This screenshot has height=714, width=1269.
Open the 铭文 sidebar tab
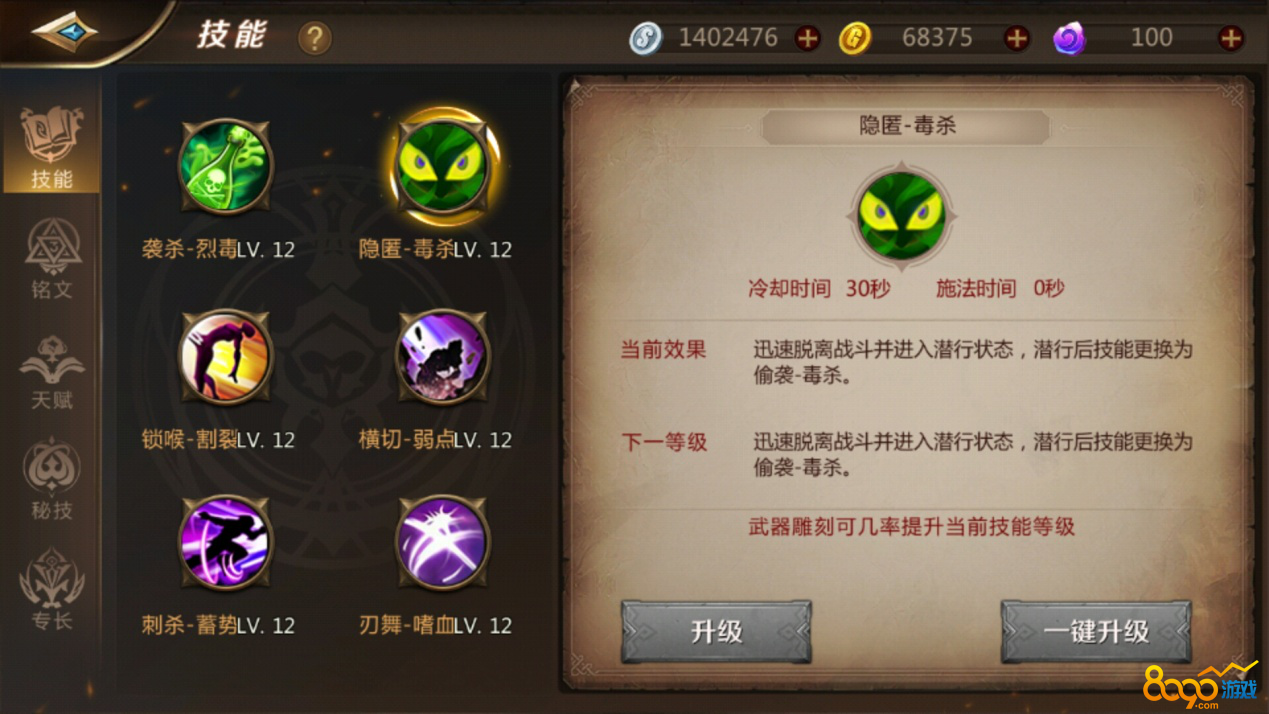[52, 259]
